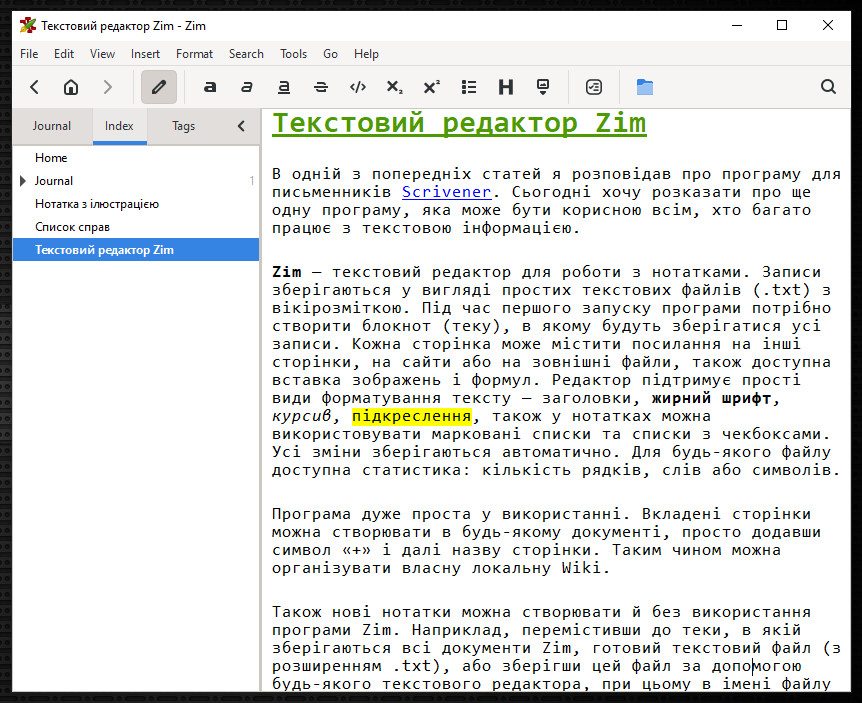The width and height of the screenshot is (862, 703).
Task: Minimize the Zim window
Action: pyautogui.click(x=737, y=25)
